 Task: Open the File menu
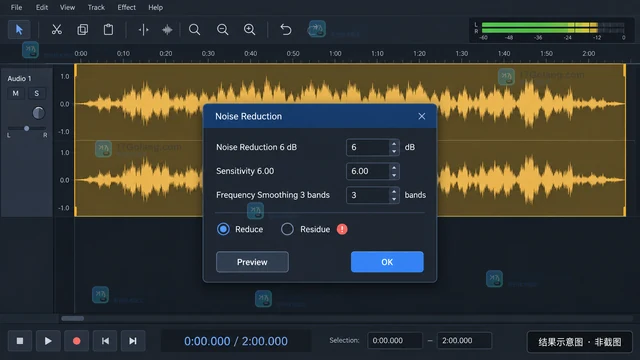16,7
